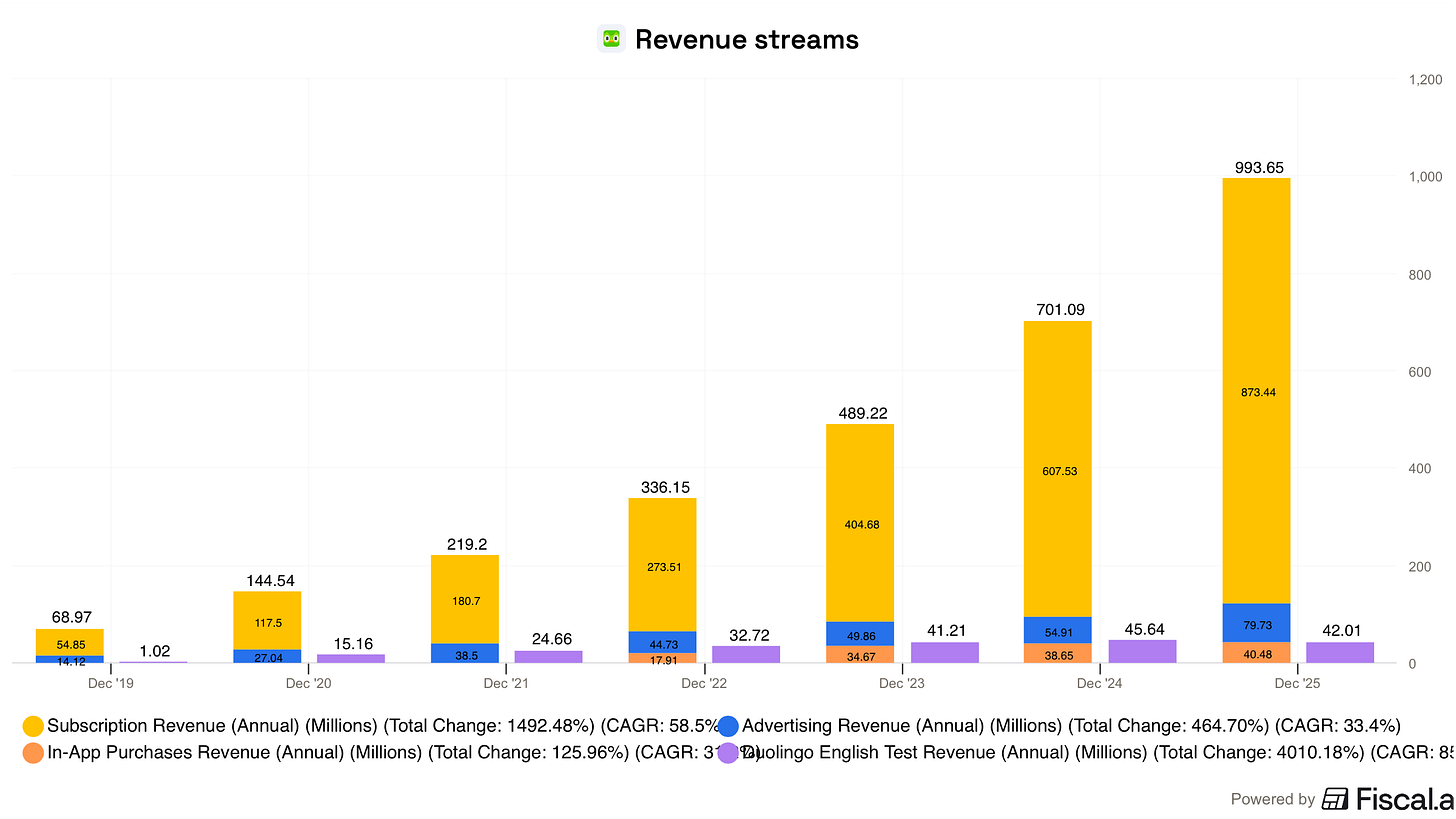Click the Dec '23 x-axis label
This screenshot has width=1456, height=819.
[902, 684]
